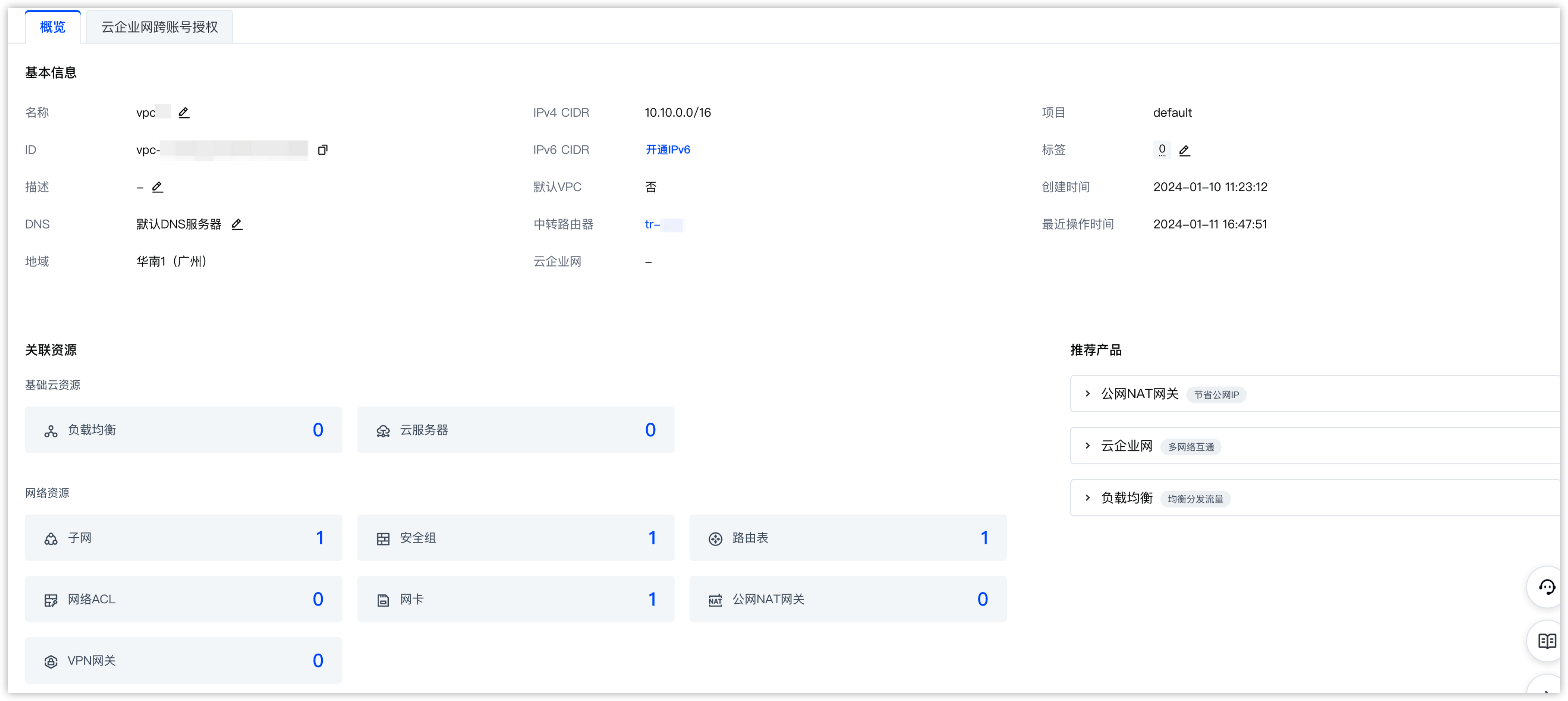This screenshot has height=701, width=1568.
Task: Click the load balancer icon in resources
Action: pos(51,431)
